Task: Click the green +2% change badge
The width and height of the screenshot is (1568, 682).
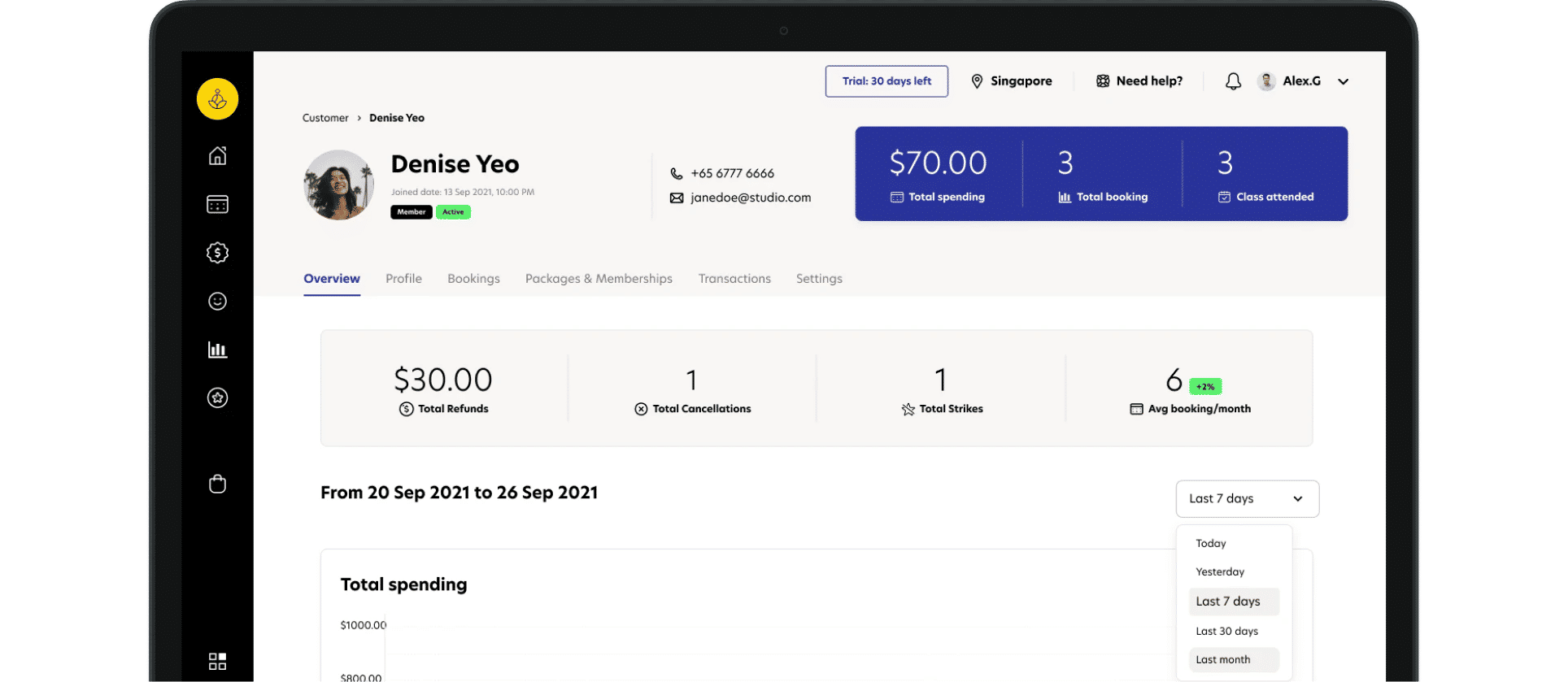Action: click(1205, 387)
